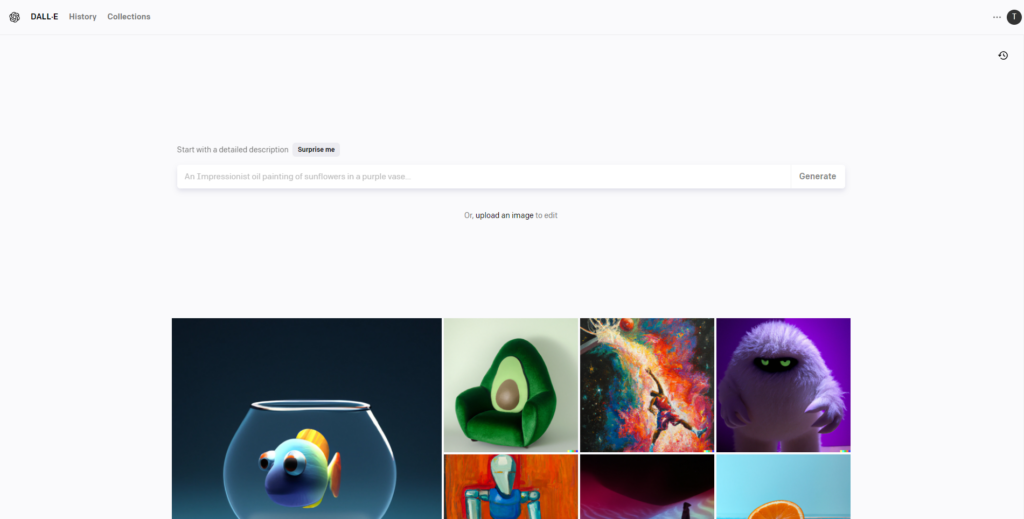Click the OpenAI logo icon
Screen dimensions: 1024x519
pyautogui.click(x=14, y=17)
